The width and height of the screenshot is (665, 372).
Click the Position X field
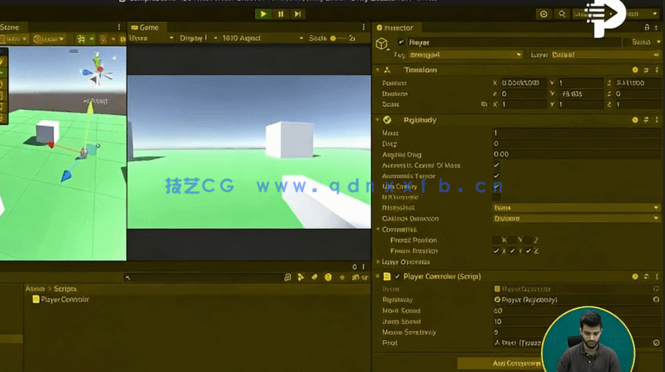(x=523, y=83)
